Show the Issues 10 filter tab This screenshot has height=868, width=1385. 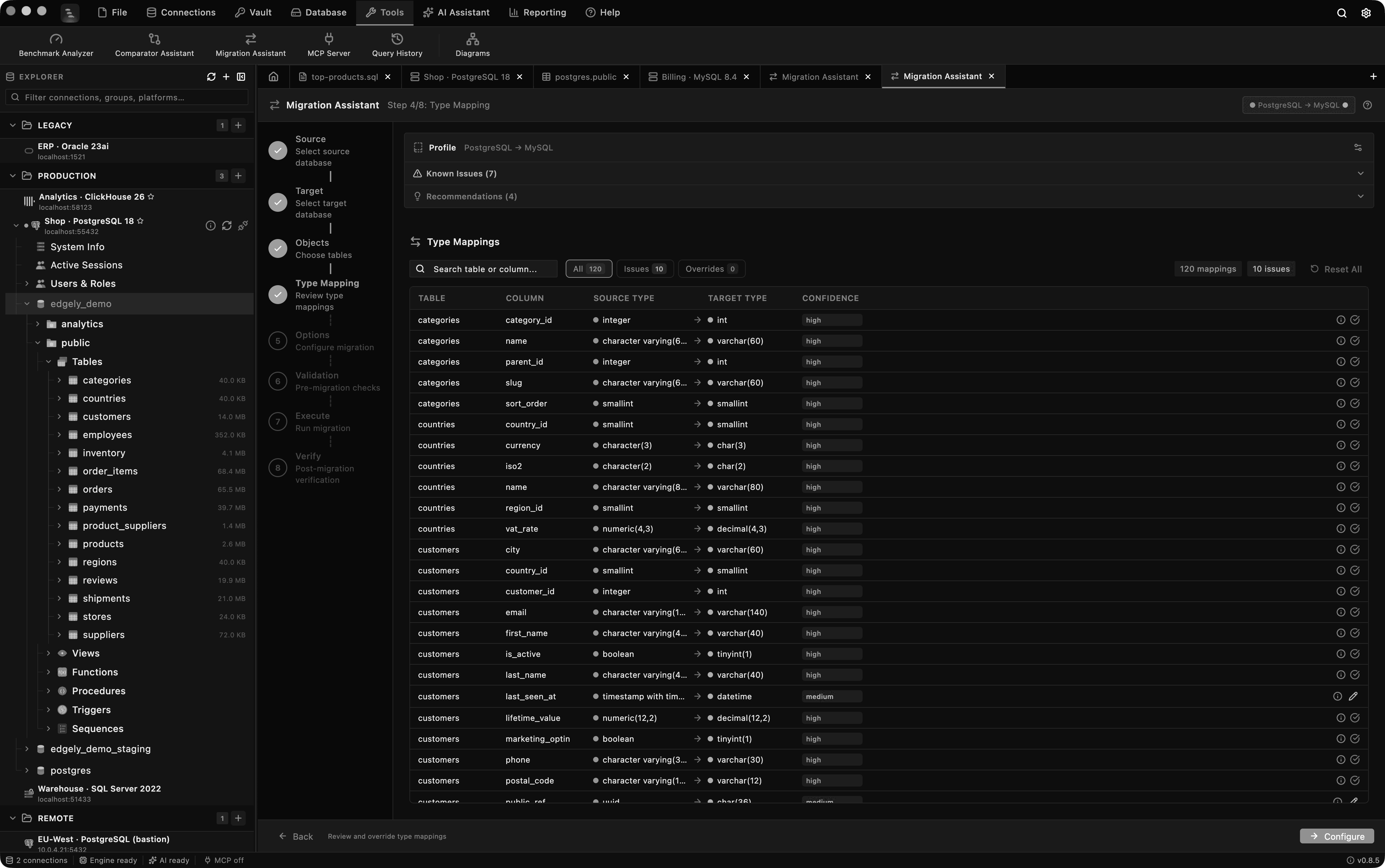tap(644, 269)
